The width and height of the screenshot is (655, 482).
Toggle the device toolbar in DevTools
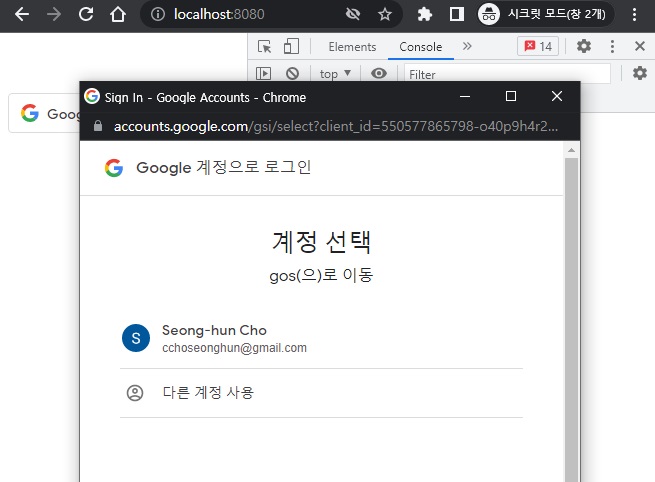[291, 46]
